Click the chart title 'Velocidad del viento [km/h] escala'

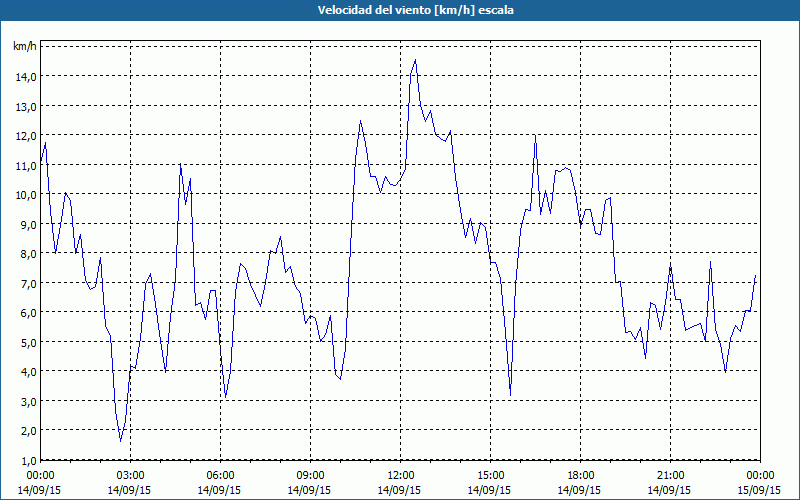point(415,10)
